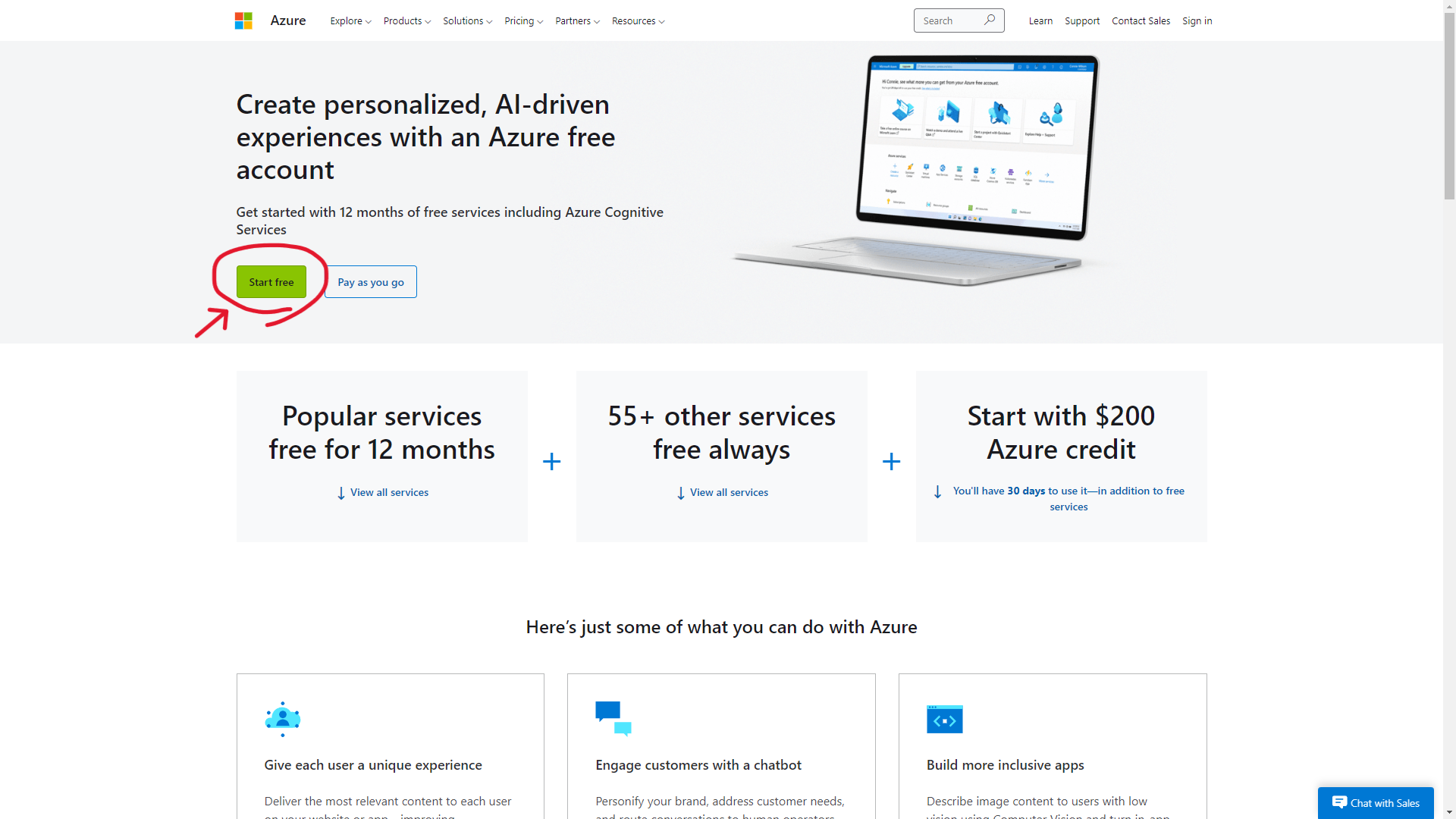Expand the Solutions dropdown
The image size is (1456, 819).
coord(467,21)
